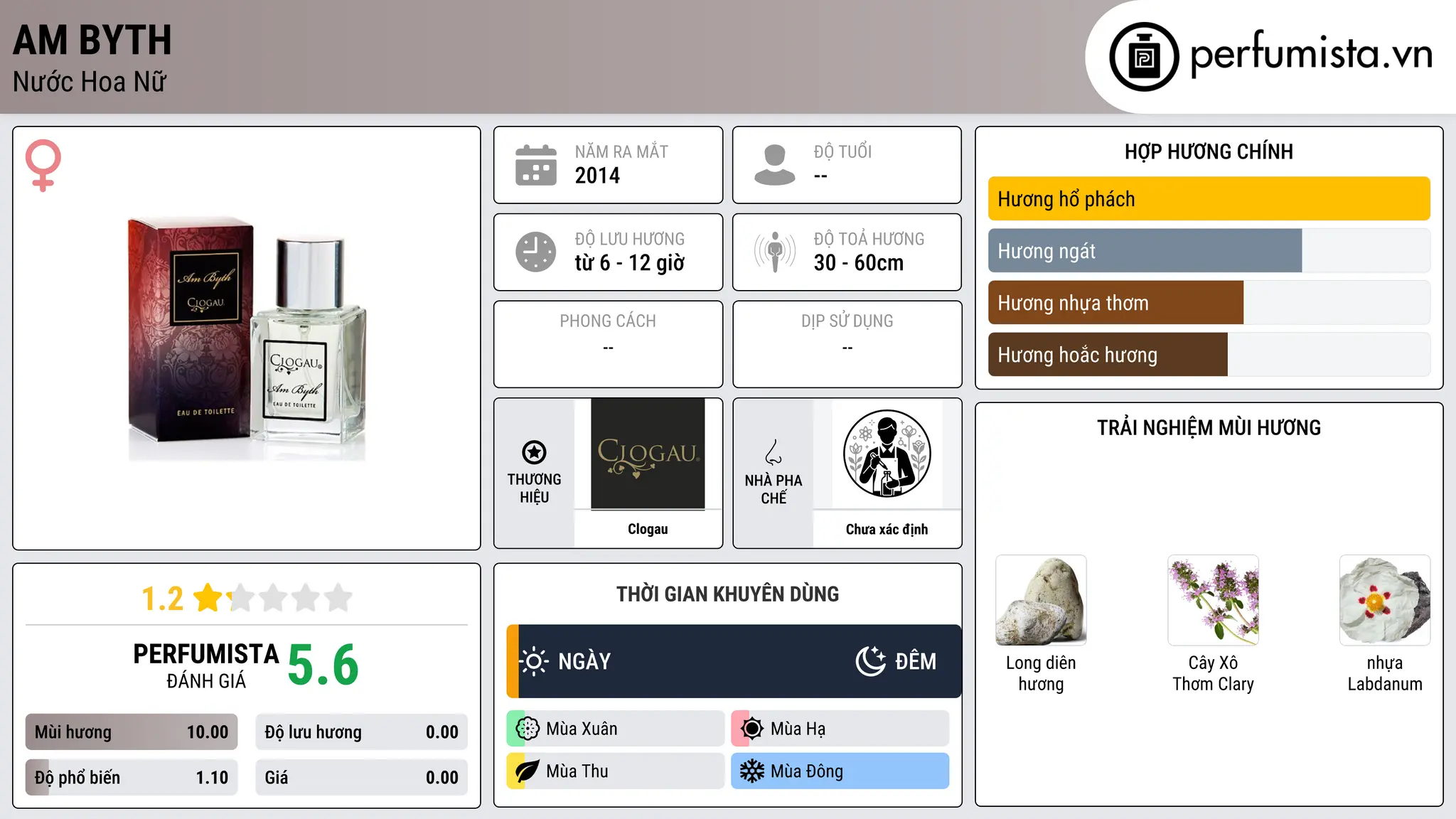Image resolution: width=1456 pixels, height=819 pixels.
Task: Click the Clogau brand name link
Action: click(648, 529)
